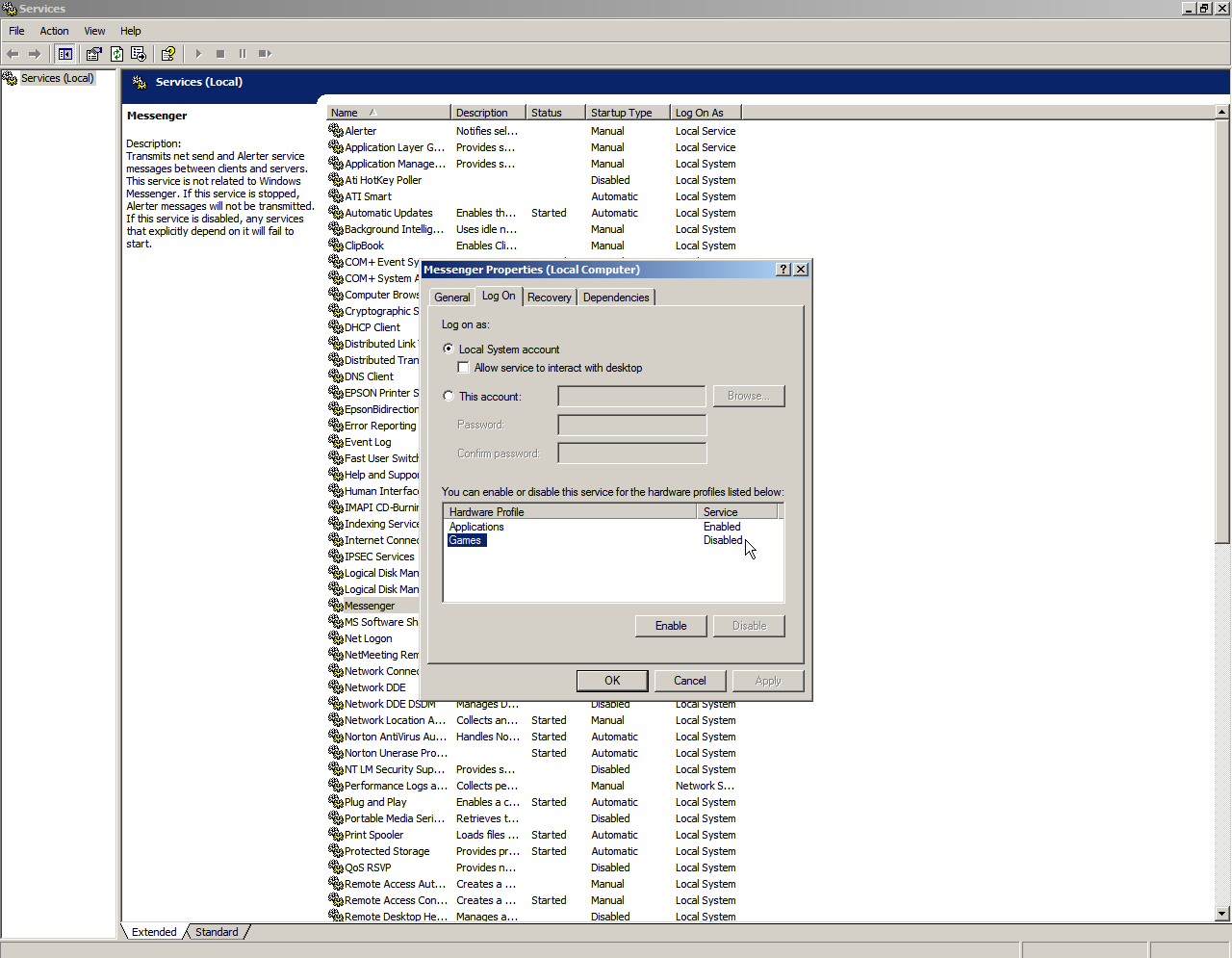Viewport: 1232px width, 958px height.
Task: Click the Show/Hide Console Tree toolbar icon
Action: click(65, 54)
